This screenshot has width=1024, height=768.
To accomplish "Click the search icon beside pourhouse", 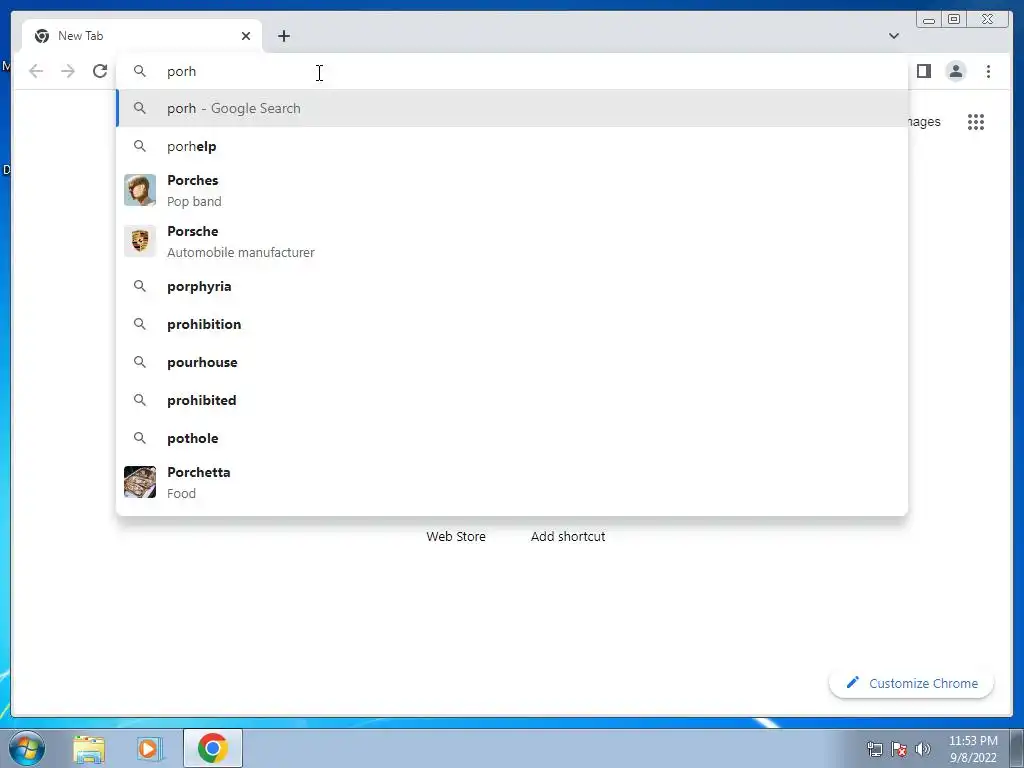I will coord(140,362).
